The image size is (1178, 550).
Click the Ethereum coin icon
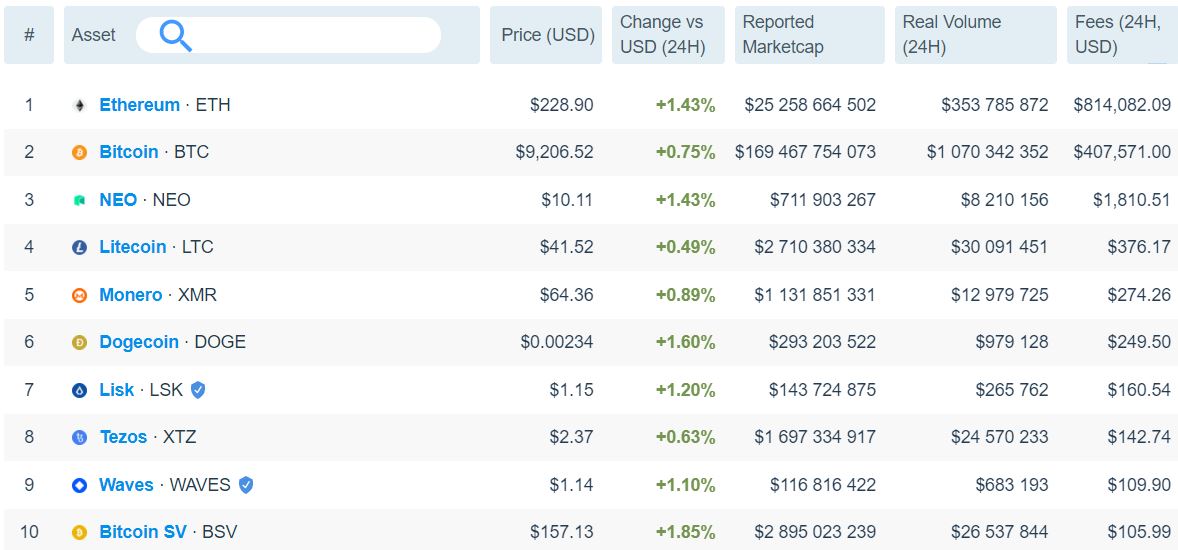click(x=80, y=105)
